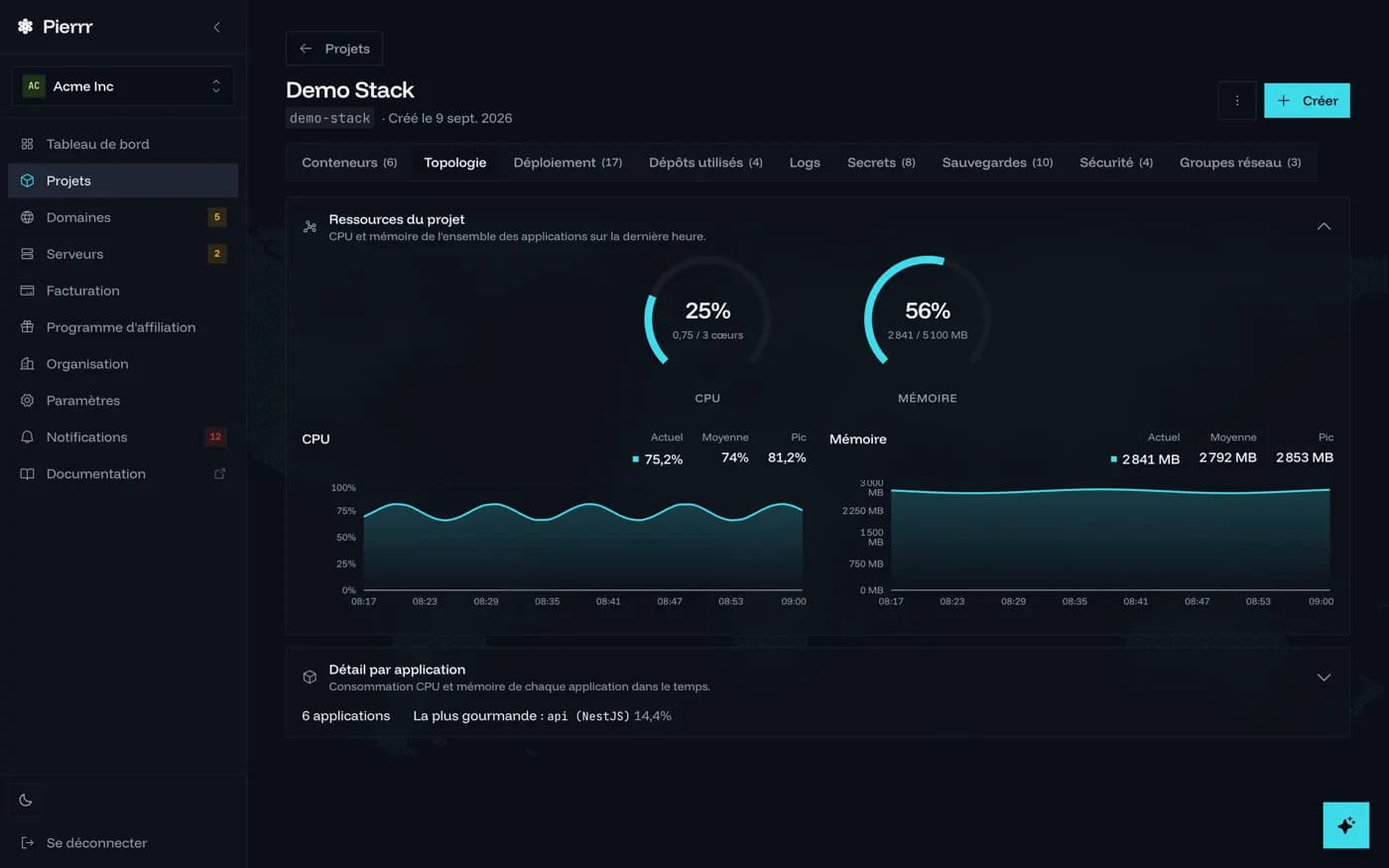Click the external link icon beside Documentation
Screen dimensions: 1389x868
pos(220,473)
